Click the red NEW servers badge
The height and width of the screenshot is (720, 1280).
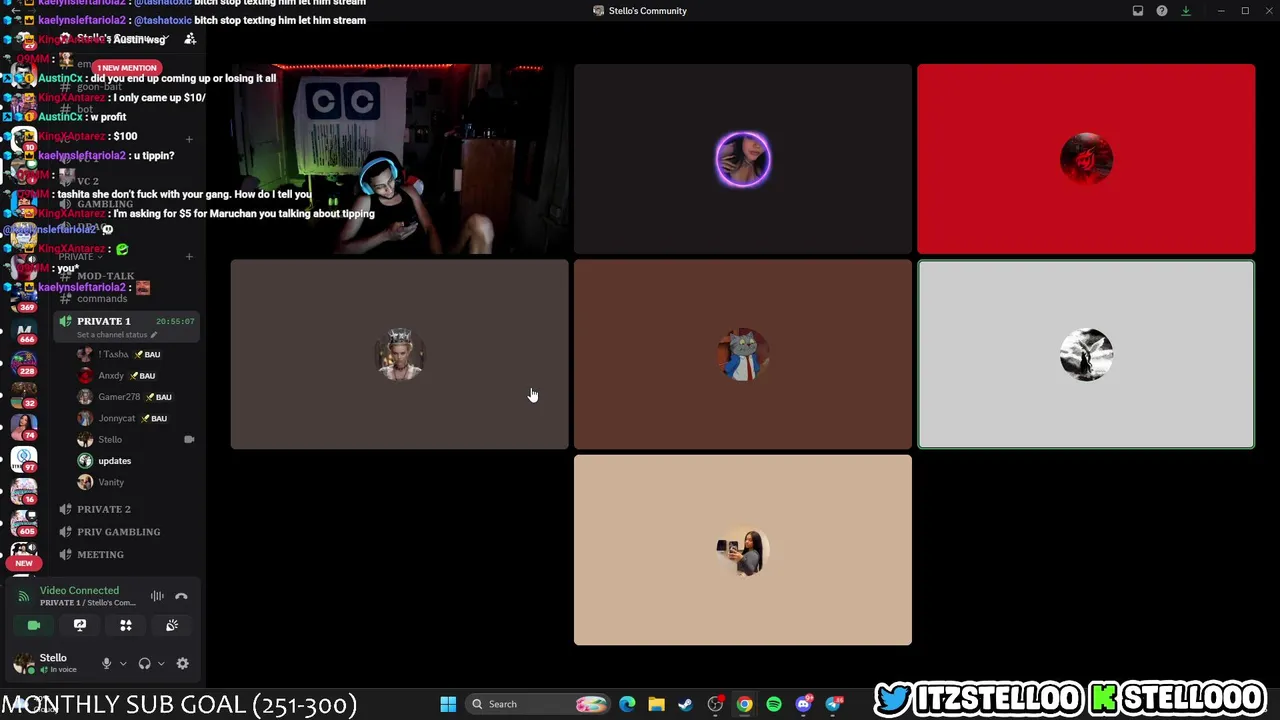(x=24, y=563)
